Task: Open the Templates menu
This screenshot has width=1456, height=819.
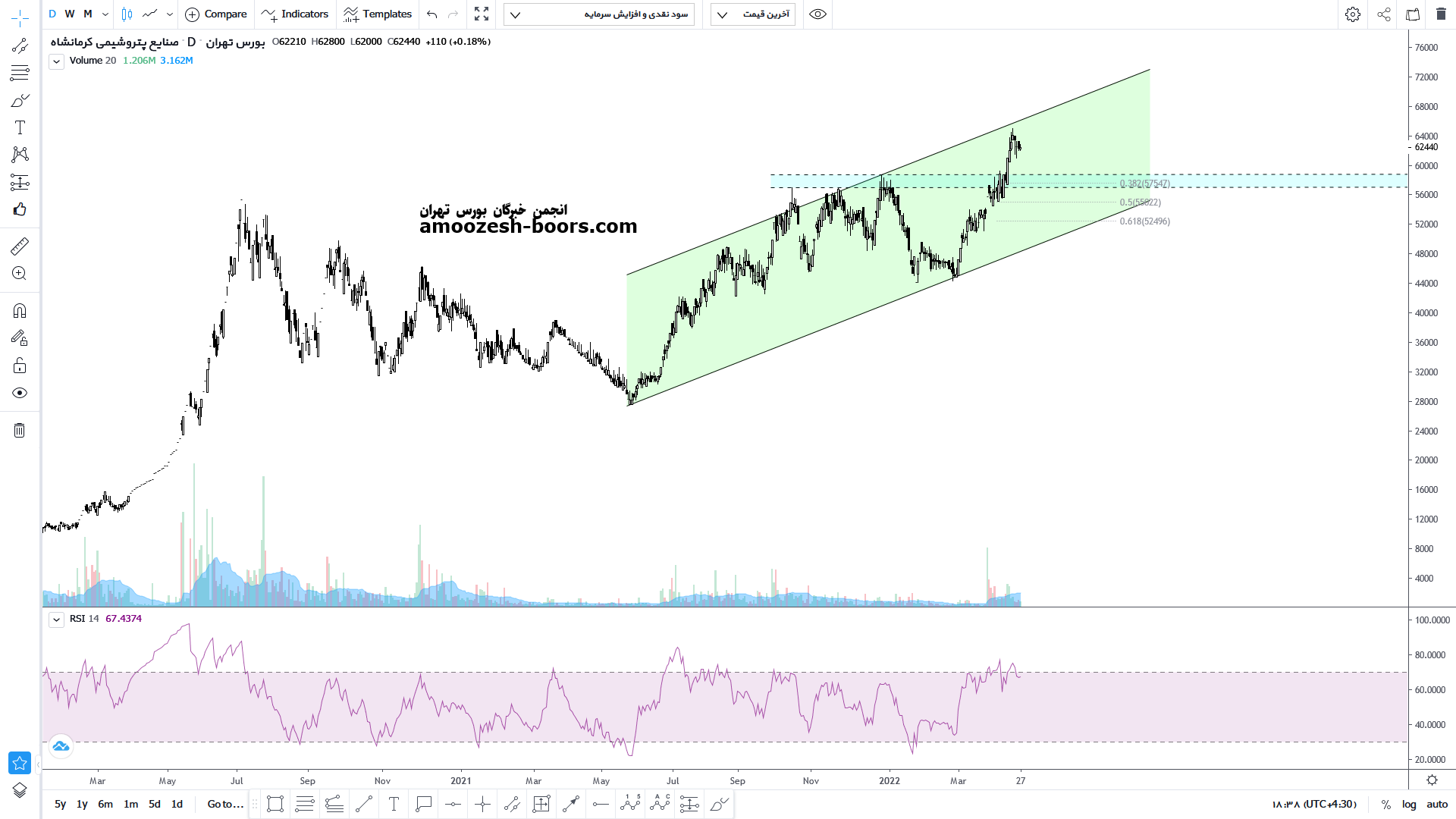Action: tap(378, 14)
